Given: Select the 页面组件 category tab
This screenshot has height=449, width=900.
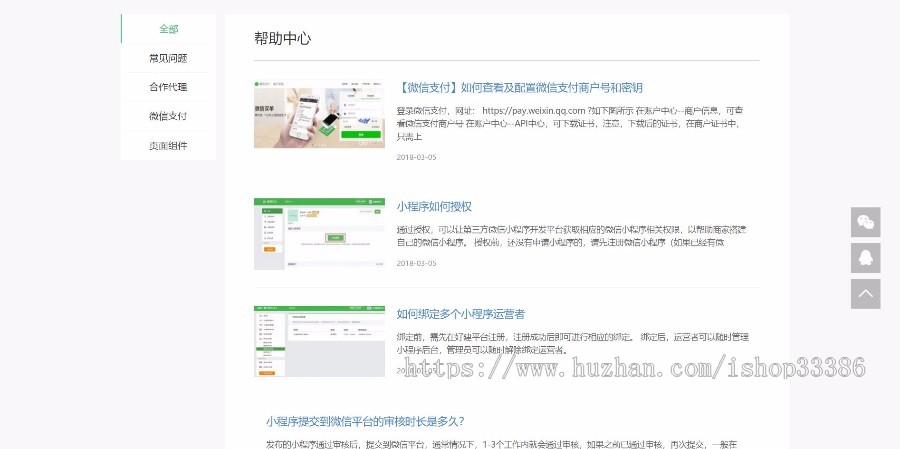Looking at the screenshot, I should [169, 145].
